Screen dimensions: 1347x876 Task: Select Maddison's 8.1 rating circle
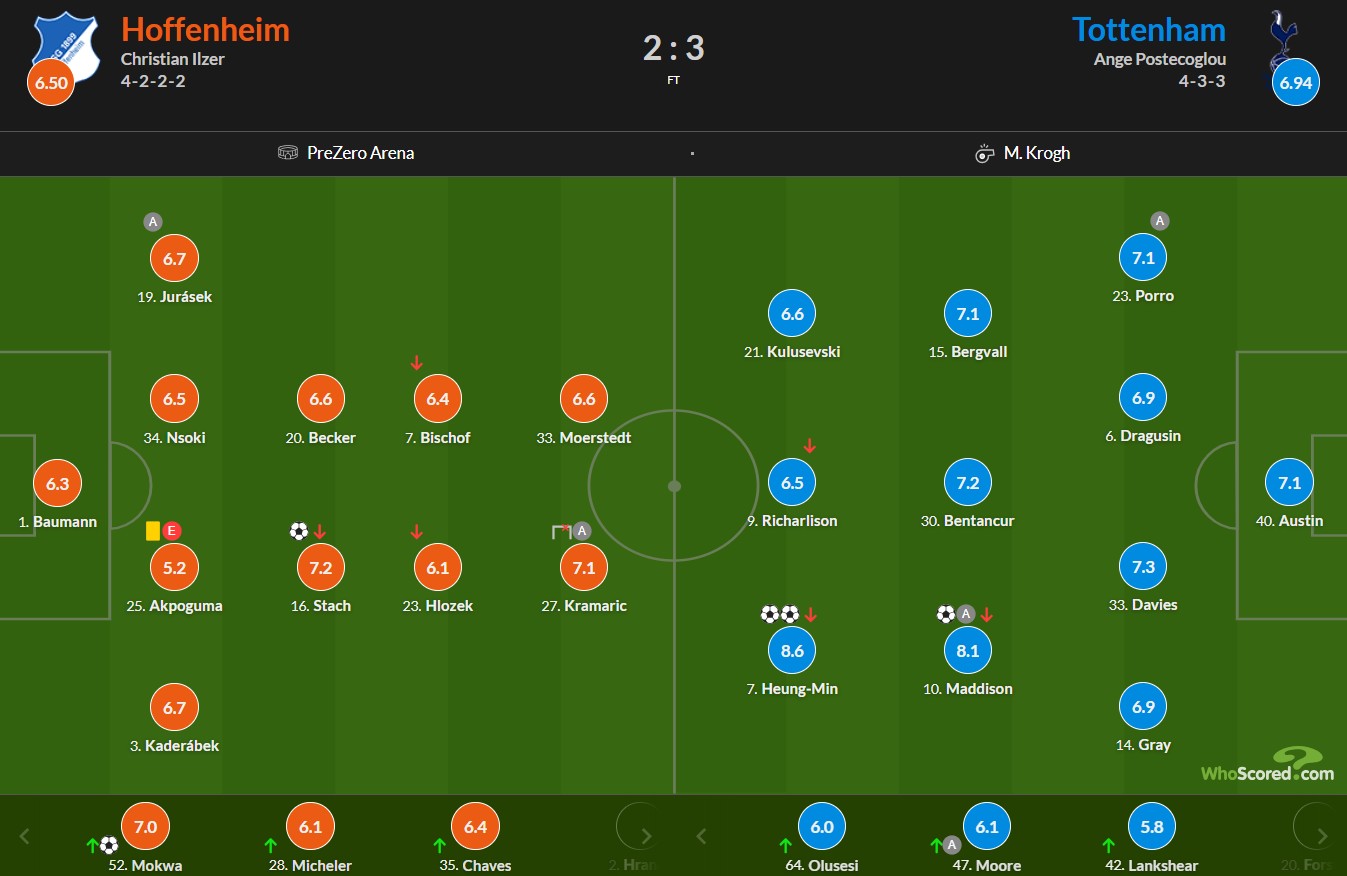[968, 650]
